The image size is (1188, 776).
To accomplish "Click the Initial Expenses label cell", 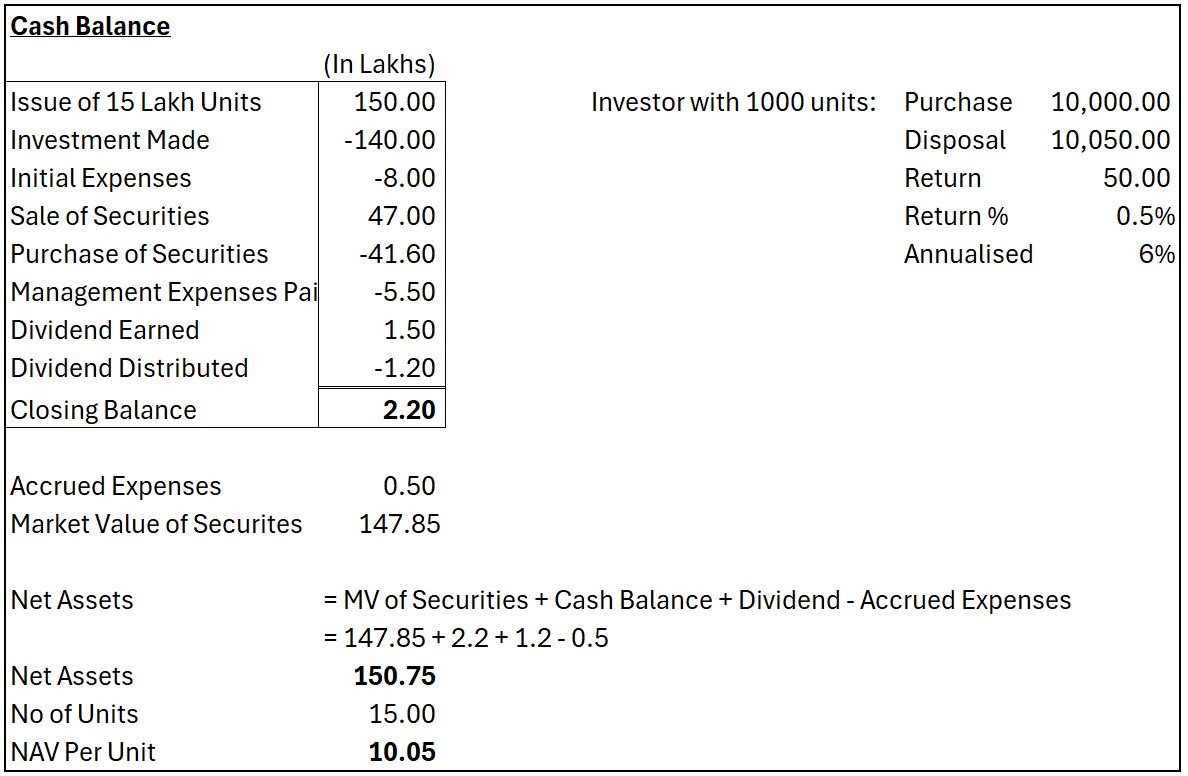I will pos(101,178).
